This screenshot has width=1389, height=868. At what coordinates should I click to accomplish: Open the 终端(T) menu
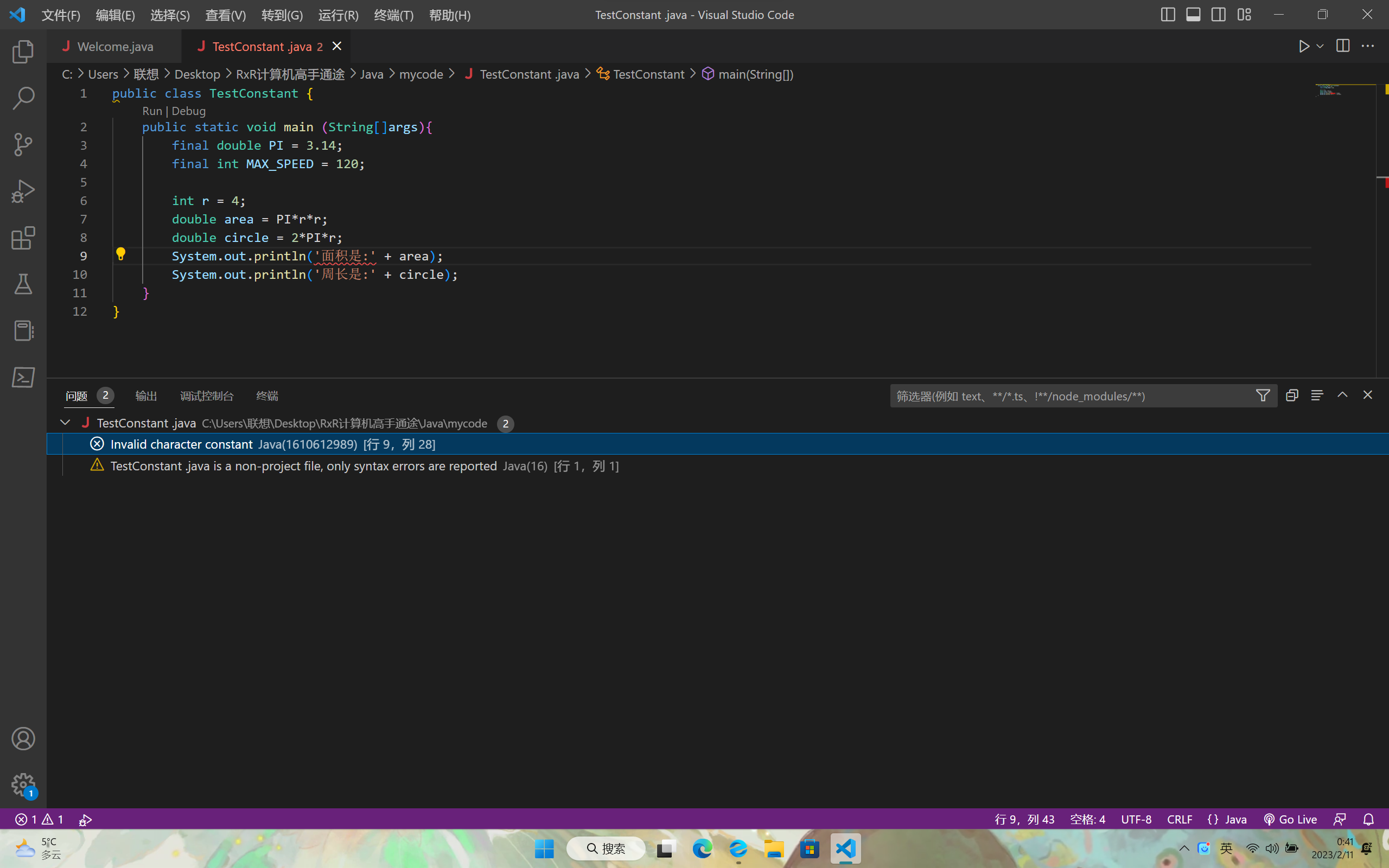tap(393, 15)
